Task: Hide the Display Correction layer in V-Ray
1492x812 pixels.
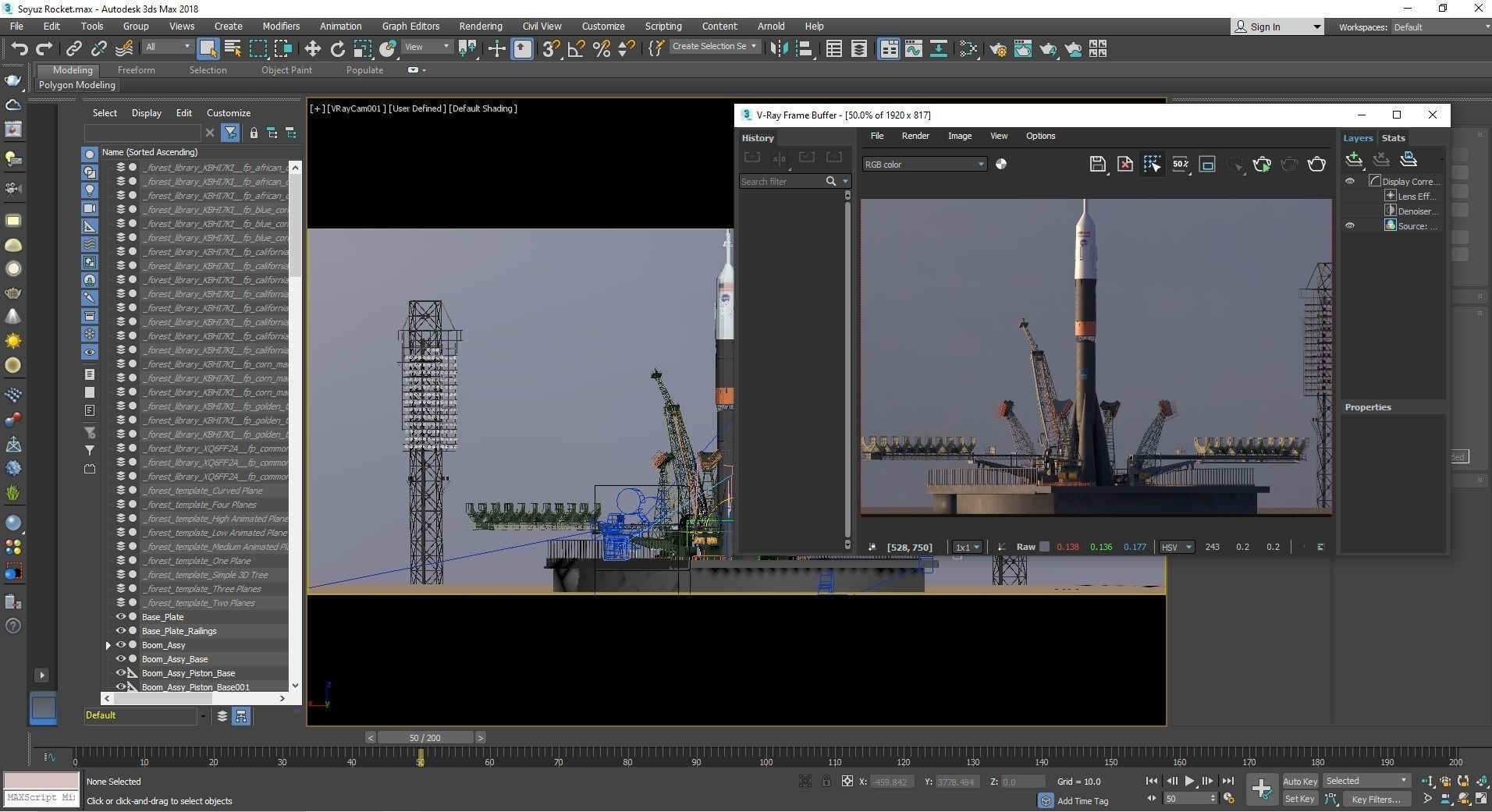Action: point(1350,181)
